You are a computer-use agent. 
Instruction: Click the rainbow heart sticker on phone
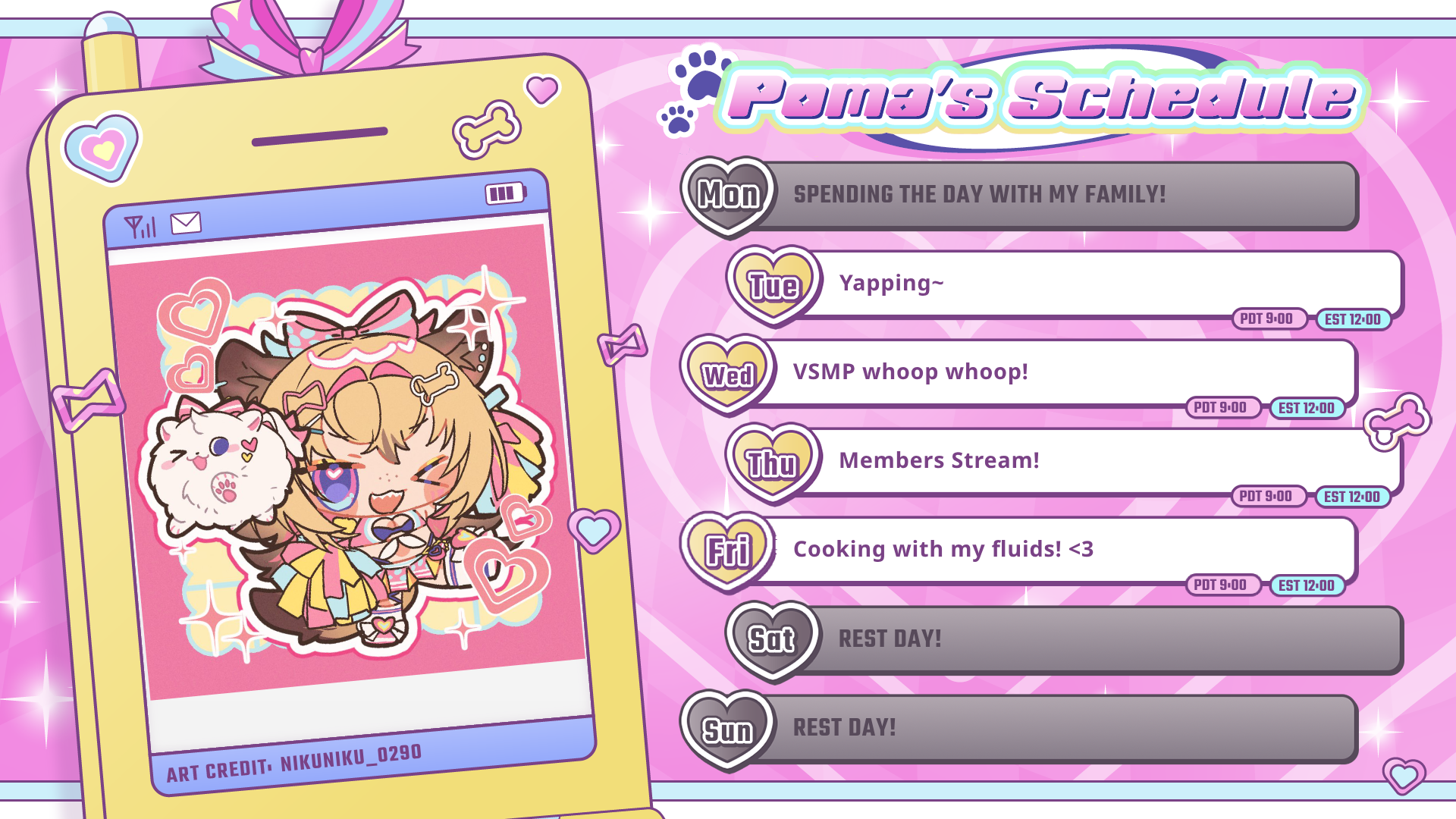(x=102, y=148)
